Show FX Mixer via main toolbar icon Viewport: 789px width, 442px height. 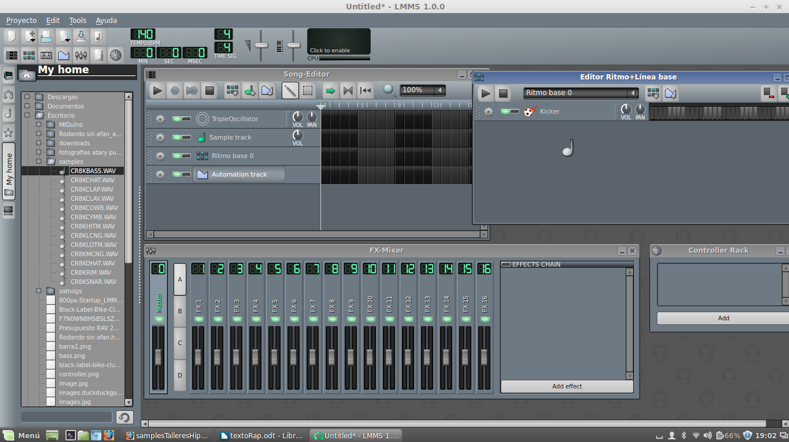81,55
